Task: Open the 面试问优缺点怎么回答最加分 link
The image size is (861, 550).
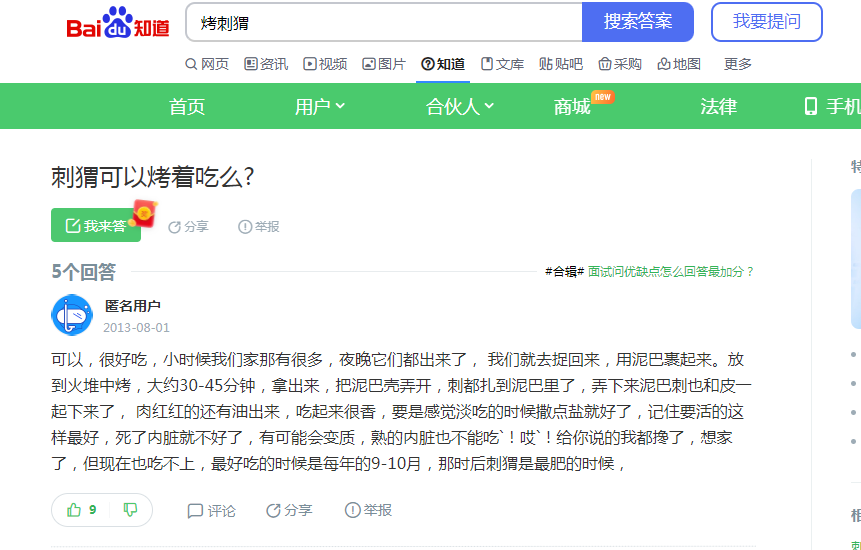Action: coord(670,272)
